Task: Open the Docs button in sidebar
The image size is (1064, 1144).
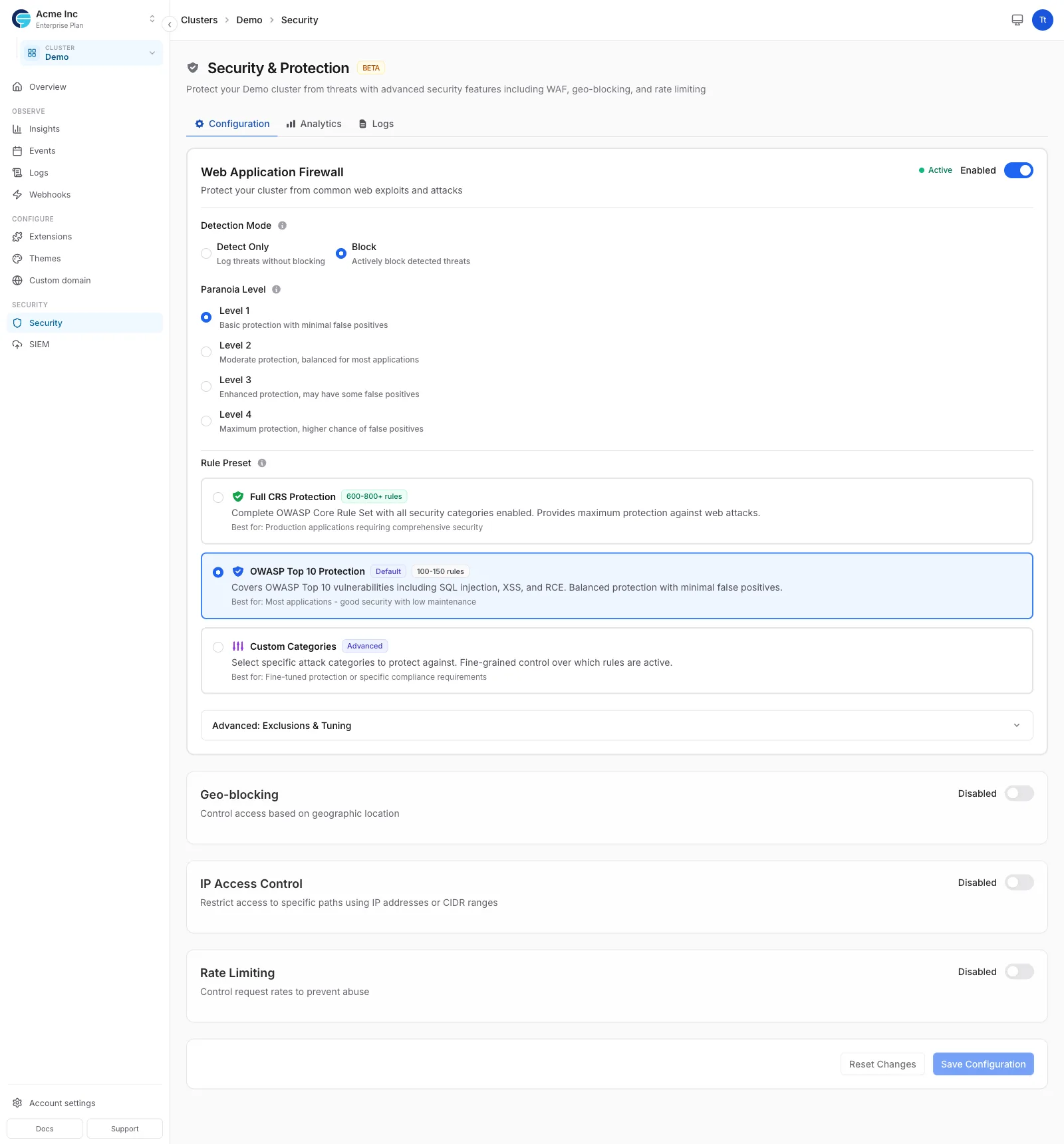Action: 45,1129
